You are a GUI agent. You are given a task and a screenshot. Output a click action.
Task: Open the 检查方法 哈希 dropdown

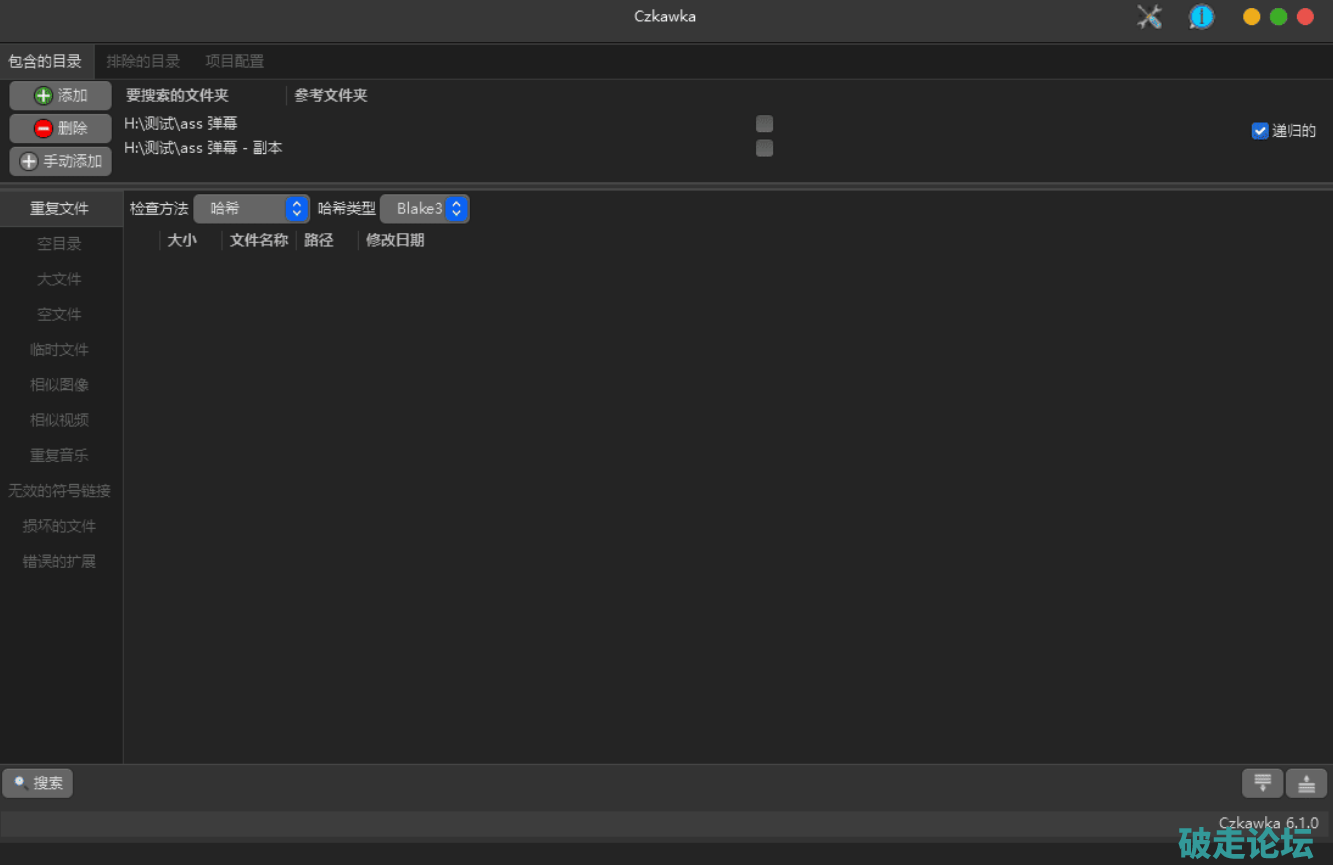252,209
